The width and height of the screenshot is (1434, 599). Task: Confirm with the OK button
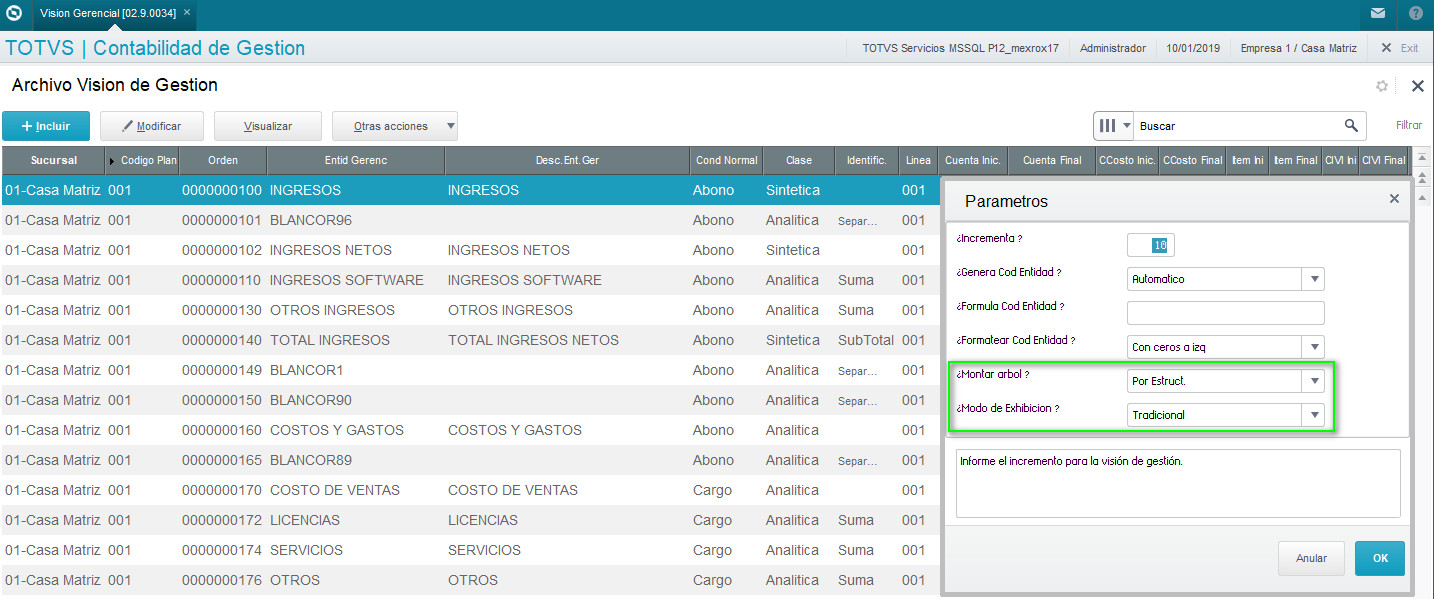(1380, 558)
